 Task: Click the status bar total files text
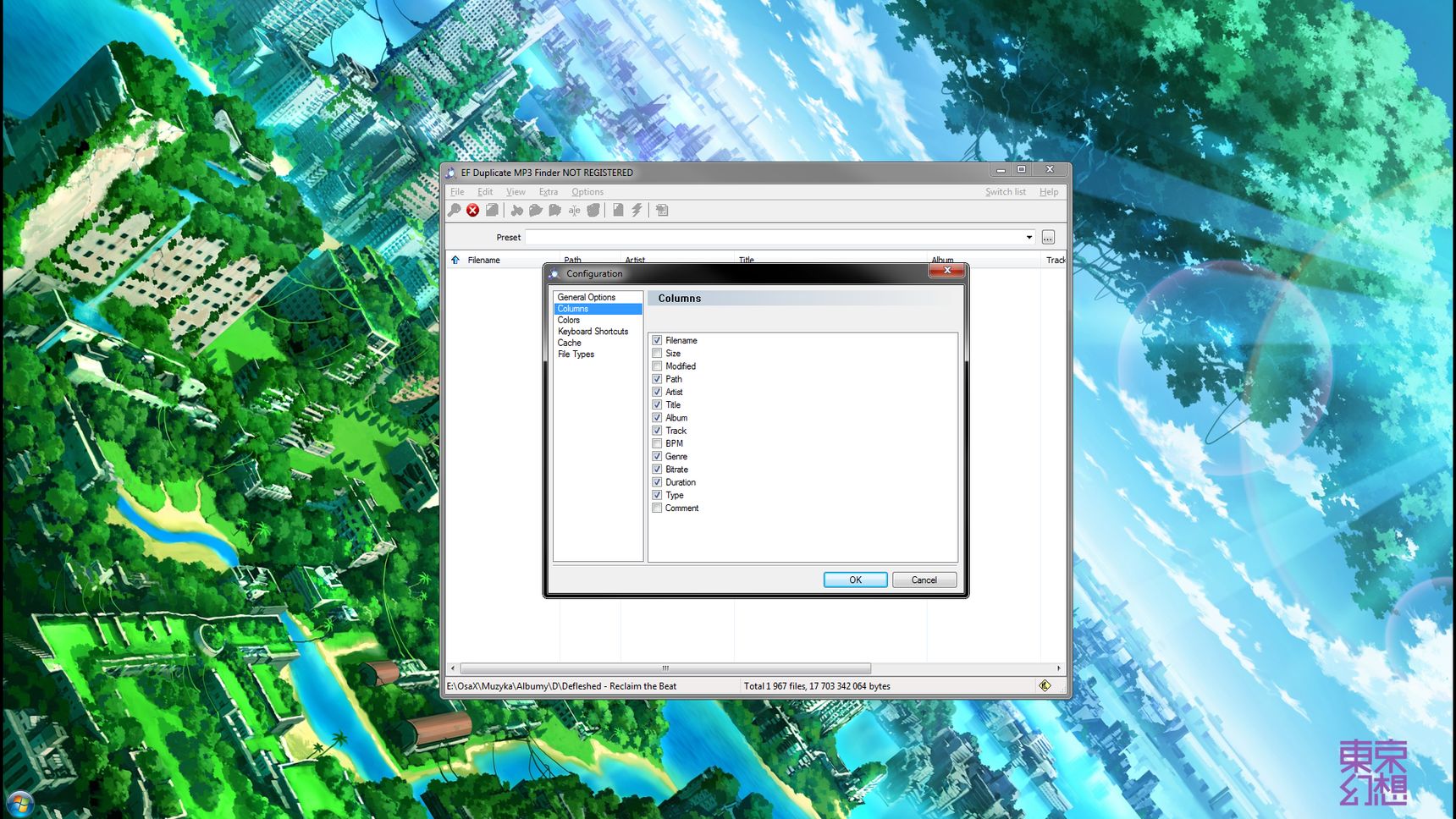(817, 686)
